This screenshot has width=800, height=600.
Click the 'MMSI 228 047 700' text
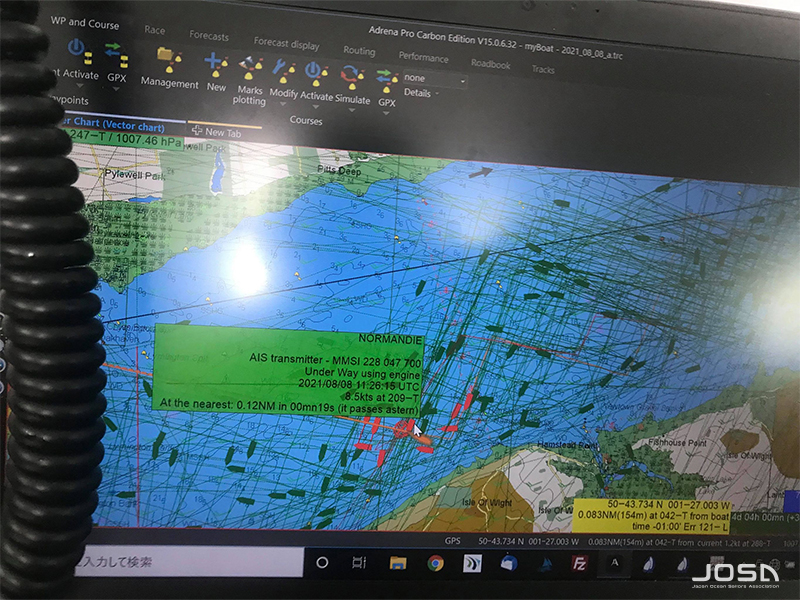pos(377,362)
